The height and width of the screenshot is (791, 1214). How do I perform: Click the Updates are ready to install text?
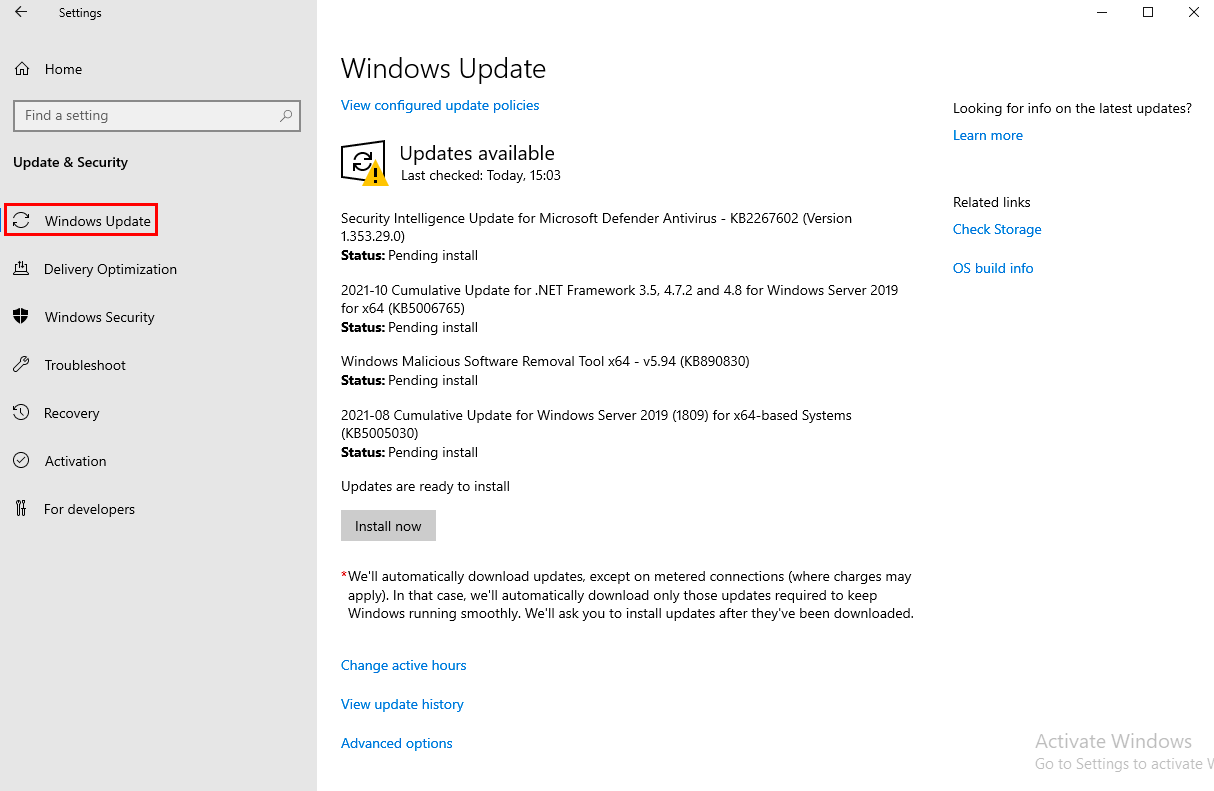tap(425, 486)
